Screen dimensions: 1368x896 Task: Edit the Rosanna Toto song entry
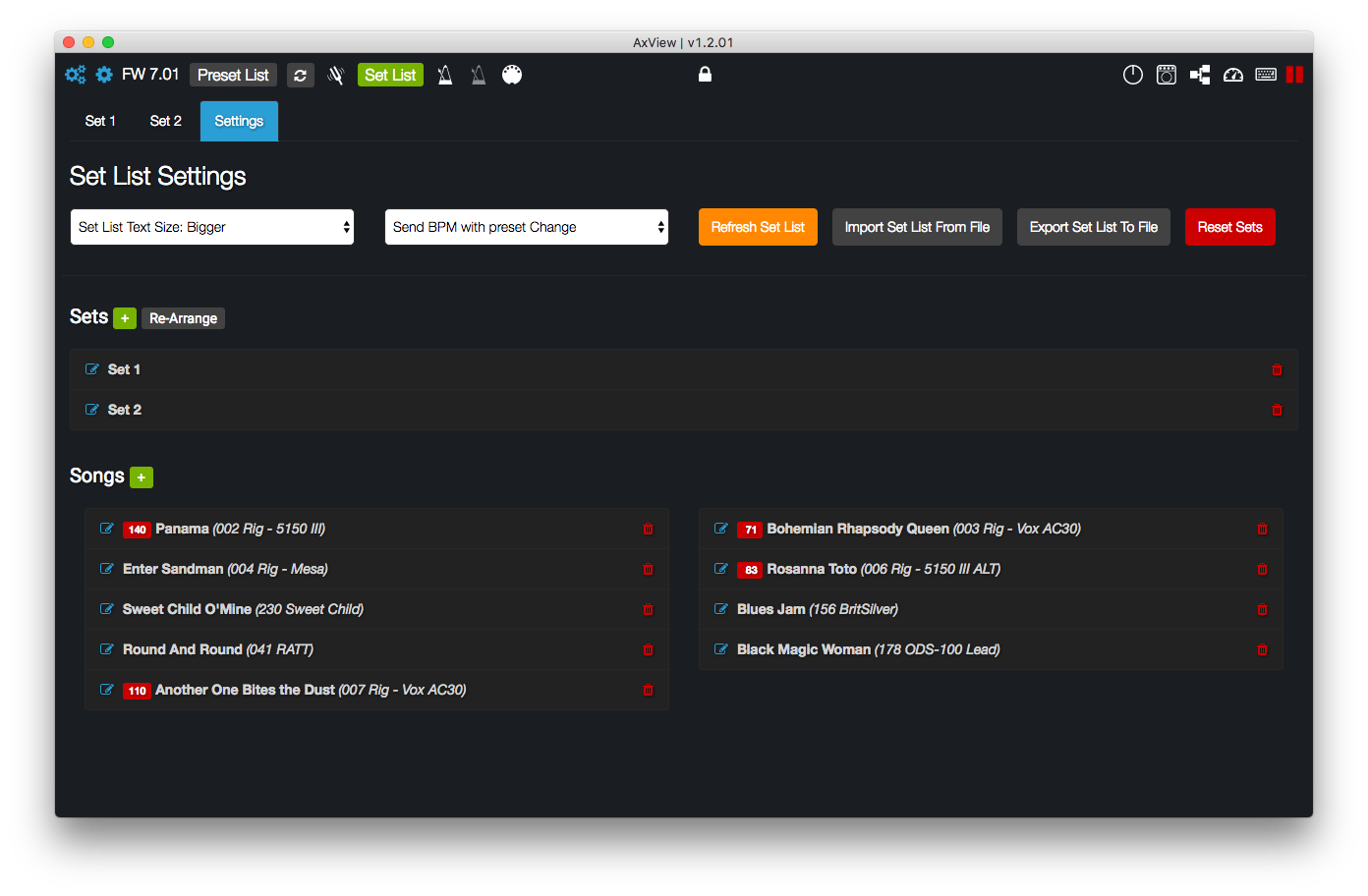[x=721, y=569]
